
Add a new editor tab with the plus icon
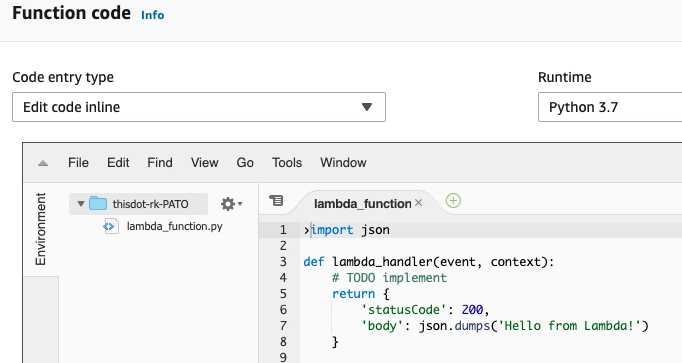[x=453, y=201]
